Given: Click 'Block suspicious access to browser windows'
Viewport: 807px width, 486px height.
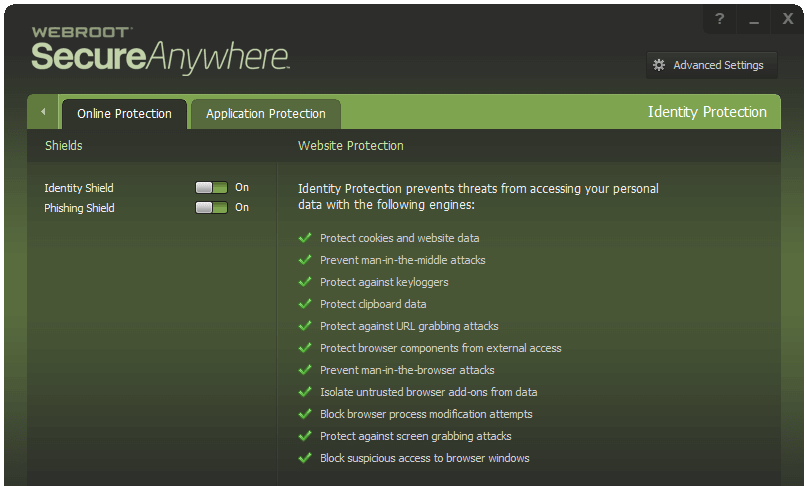Looking at the screenshot, I should pyautogui.click(x=425, y=458).
